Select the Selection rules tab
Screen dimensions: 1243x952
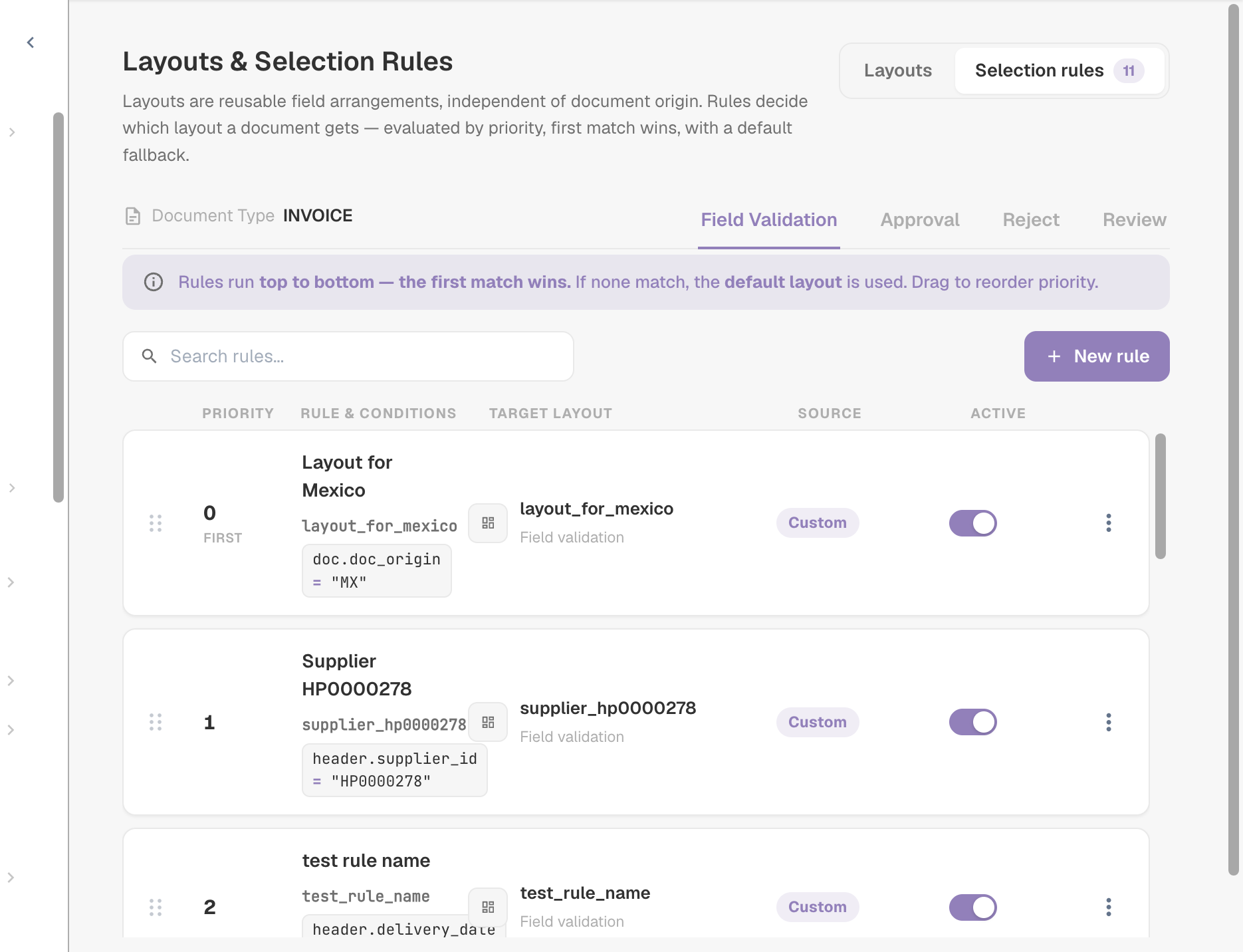click(x=1060, y=70)
